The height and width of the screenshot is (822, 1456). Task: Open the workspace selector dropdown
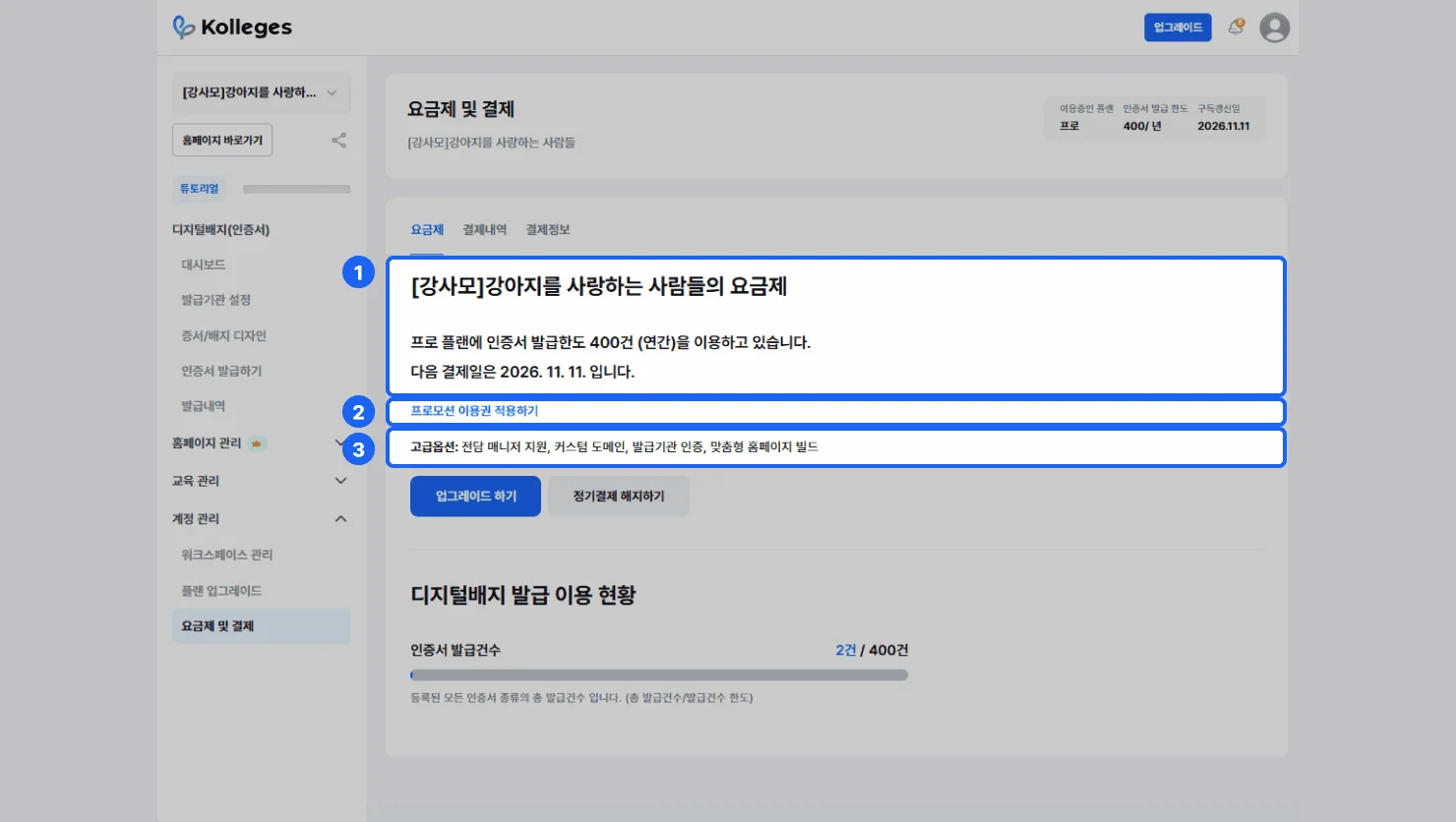point(261,92)
